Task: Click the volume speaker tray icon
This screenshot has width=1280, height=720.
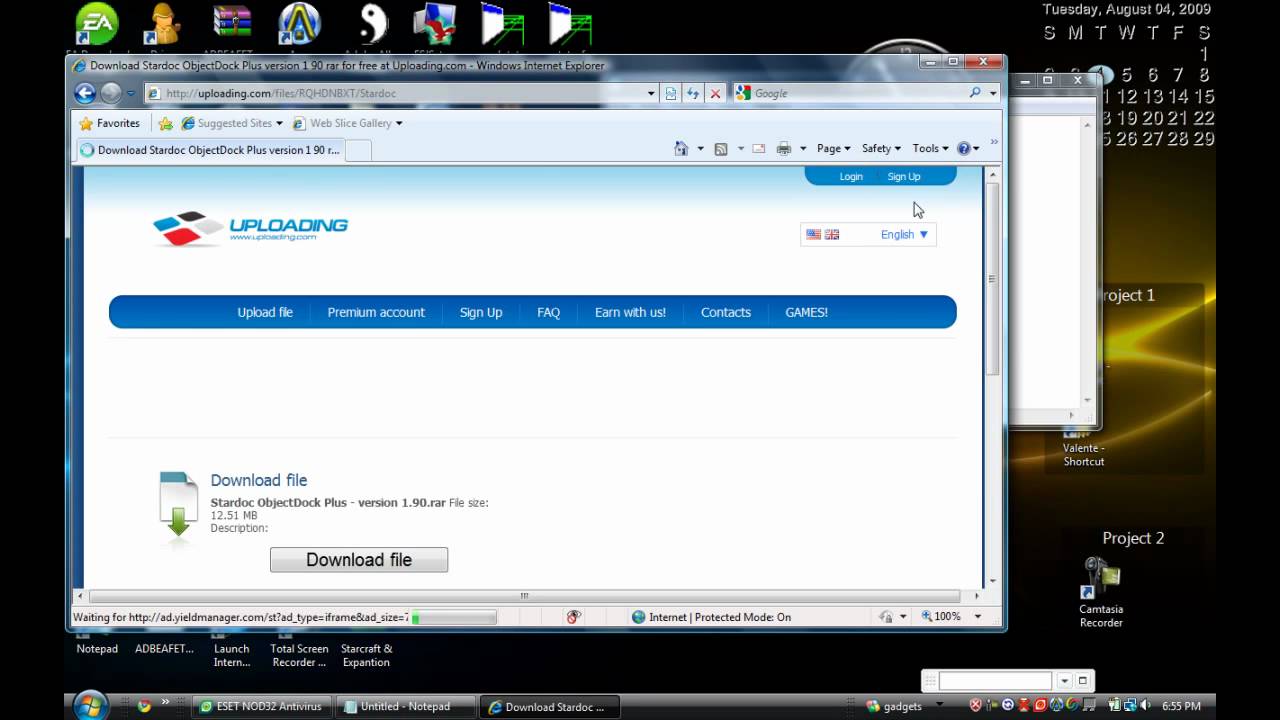Action: [x=1146, y=706]
